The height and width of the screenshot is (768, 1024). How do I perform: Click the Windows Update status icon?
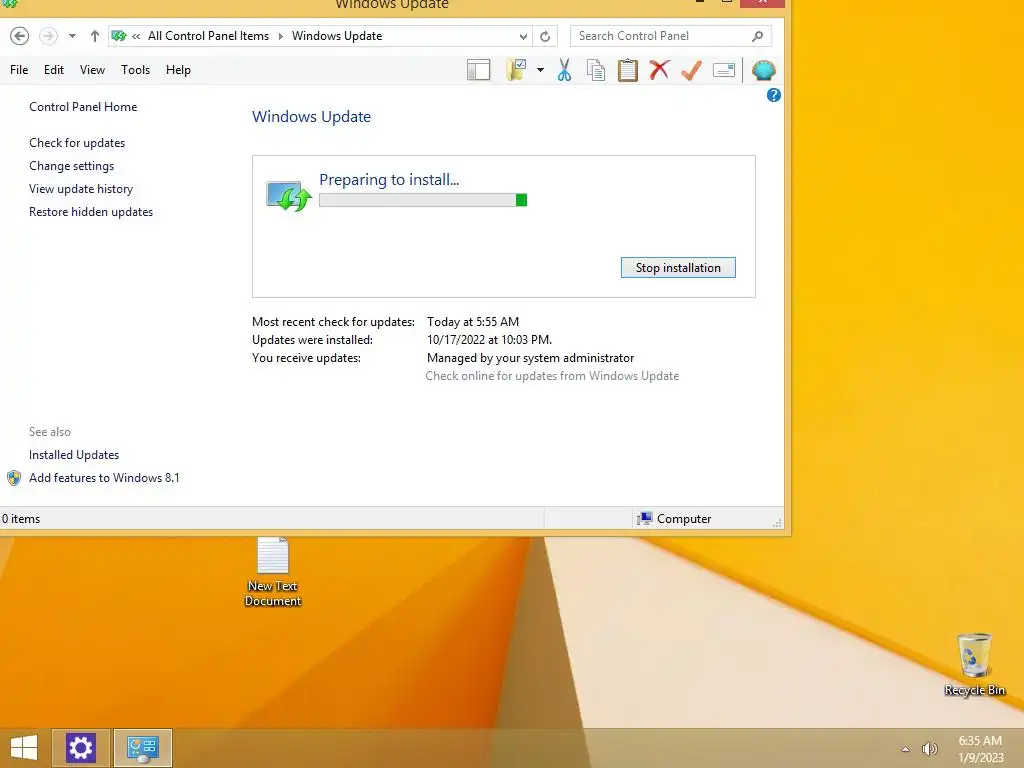pos(289,195)
